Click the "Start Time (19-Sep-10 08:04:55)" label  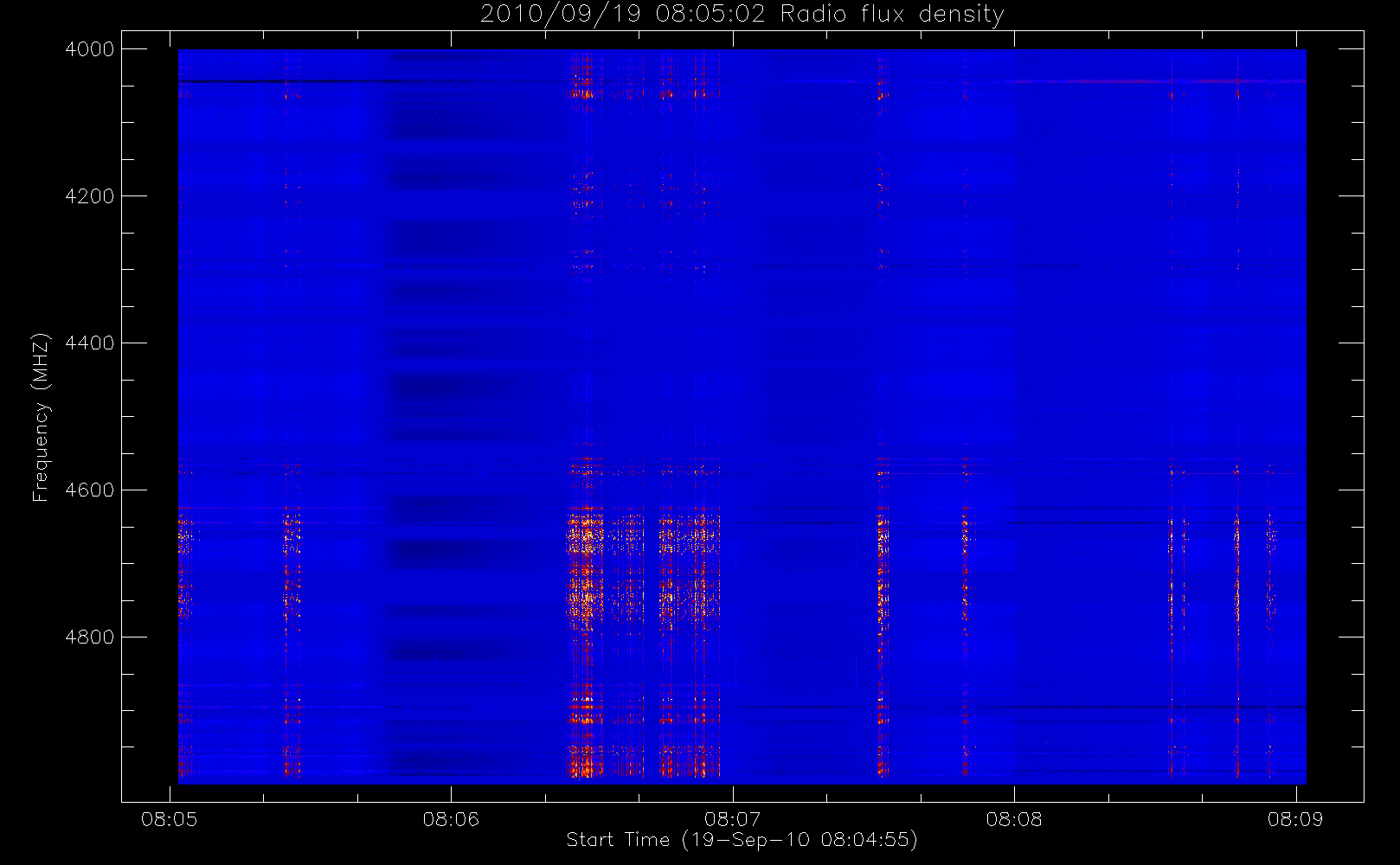tap(742, 840)
